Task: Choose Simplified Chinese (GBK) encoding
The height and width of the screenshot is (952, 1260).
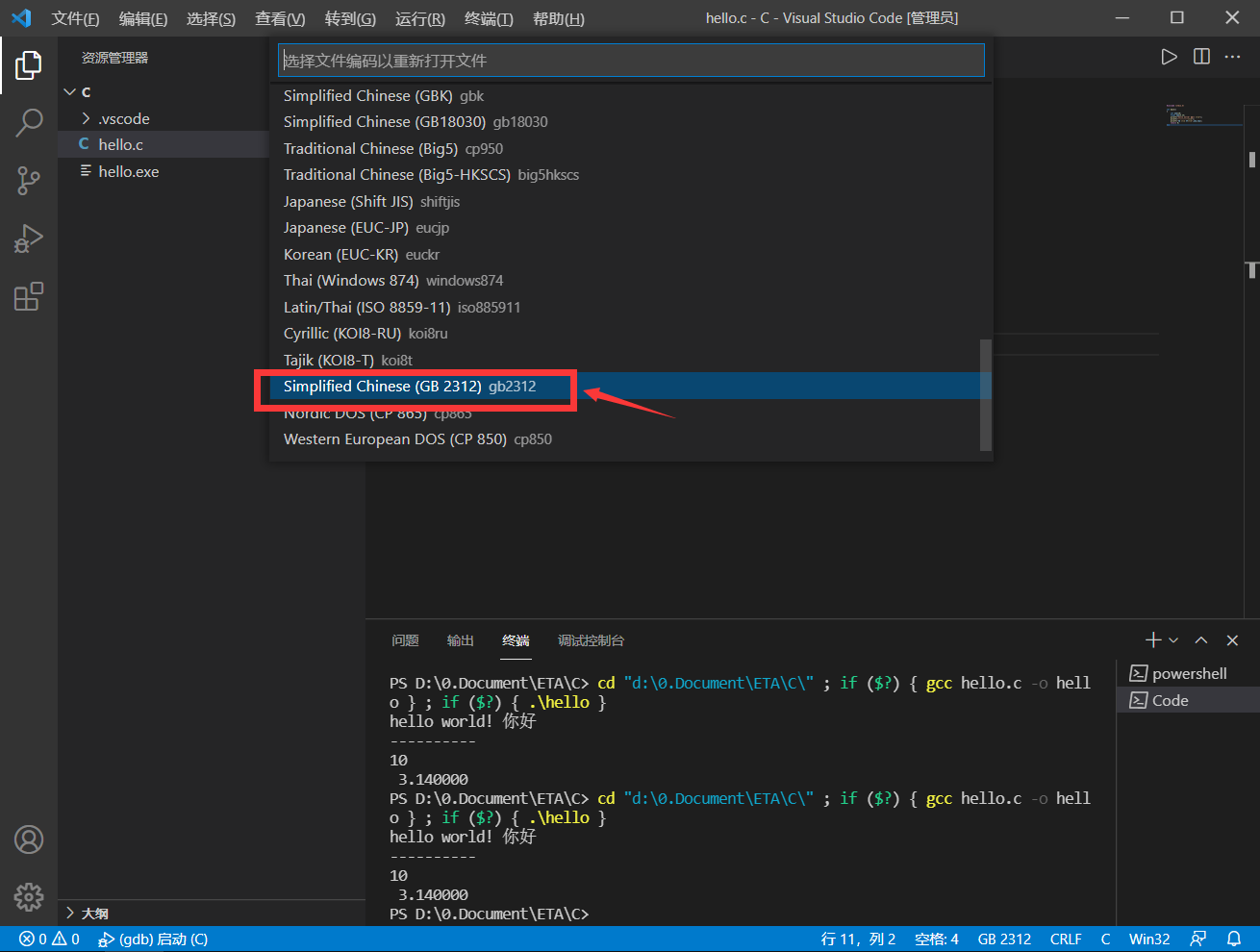Action: pyautogui.click(x=631, y=96)
